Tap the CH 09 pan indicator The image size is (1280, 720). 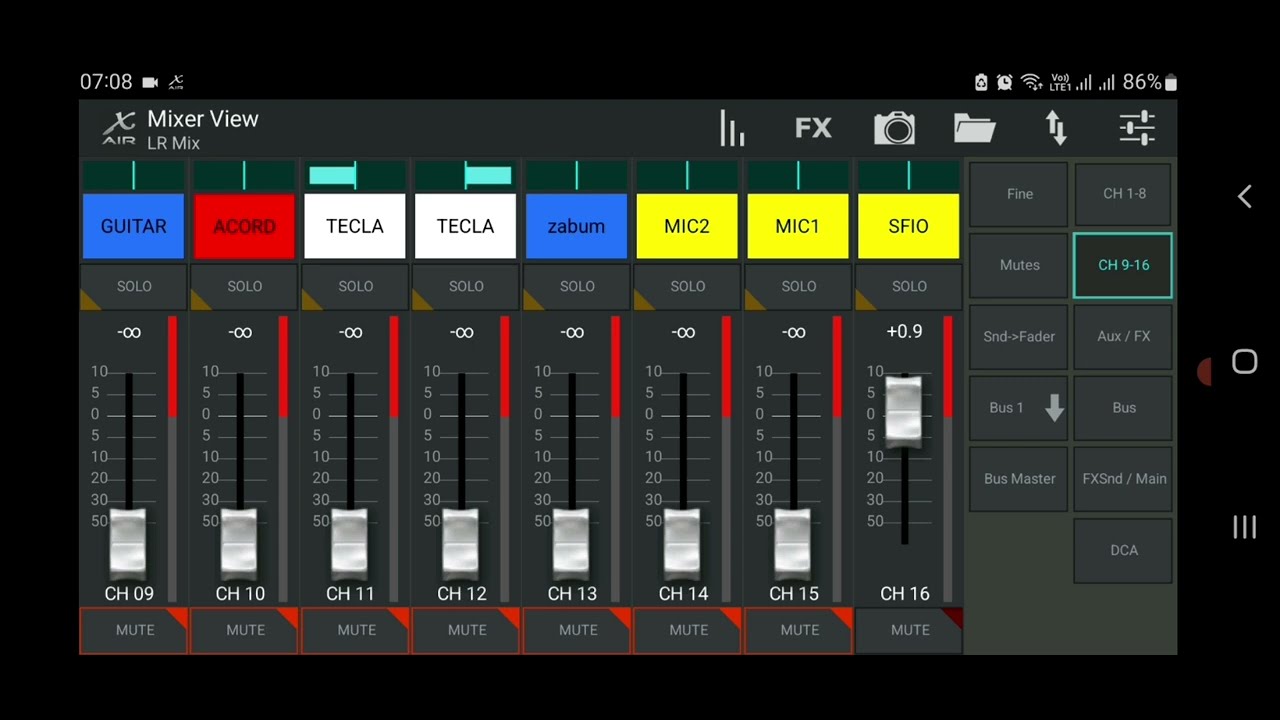coord(133,177)
